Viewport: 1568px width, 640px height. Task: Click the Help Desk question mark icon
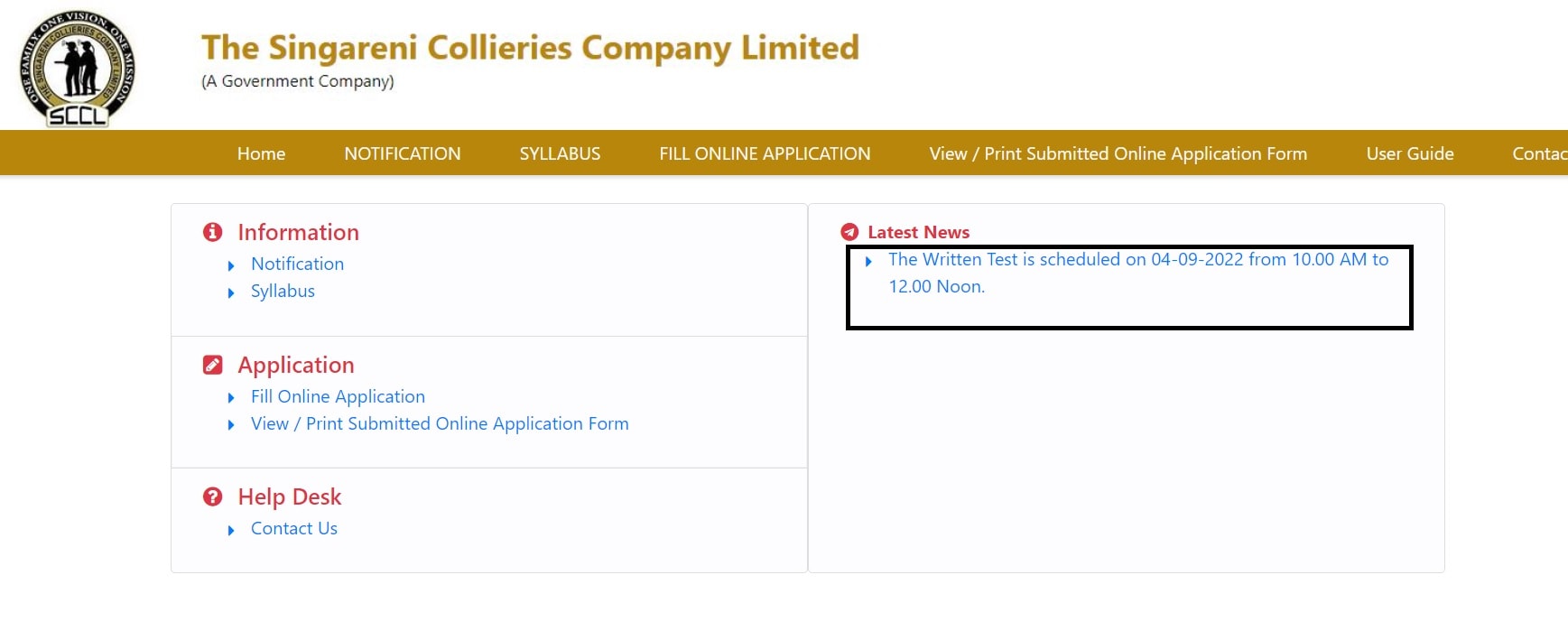pyautogui.click(x=213, y=496)
